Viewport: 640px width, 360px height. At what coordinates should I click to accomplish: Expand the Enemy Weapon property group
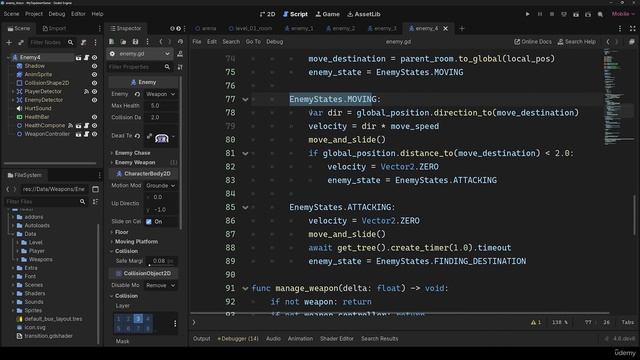point(135,162)
